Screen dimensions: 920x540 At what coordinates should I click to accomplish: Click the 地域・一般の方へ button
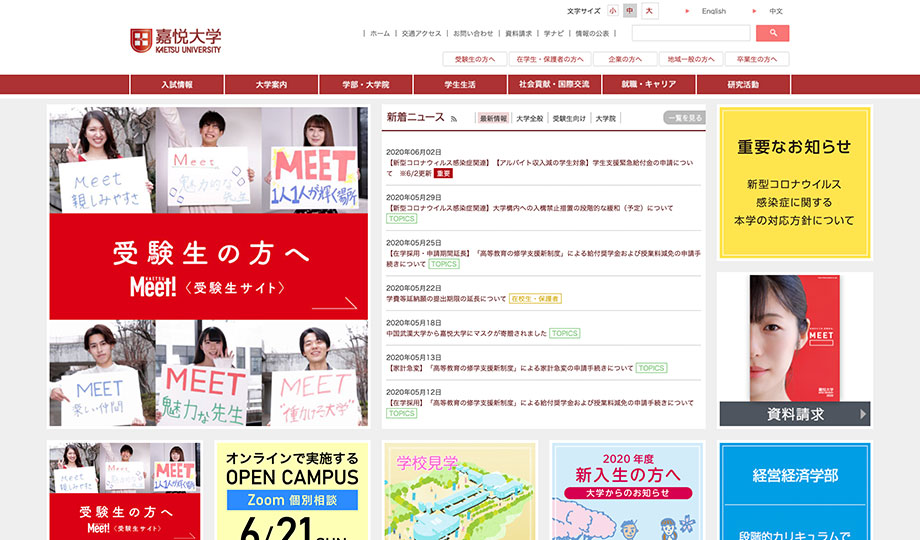pos(691,59)
